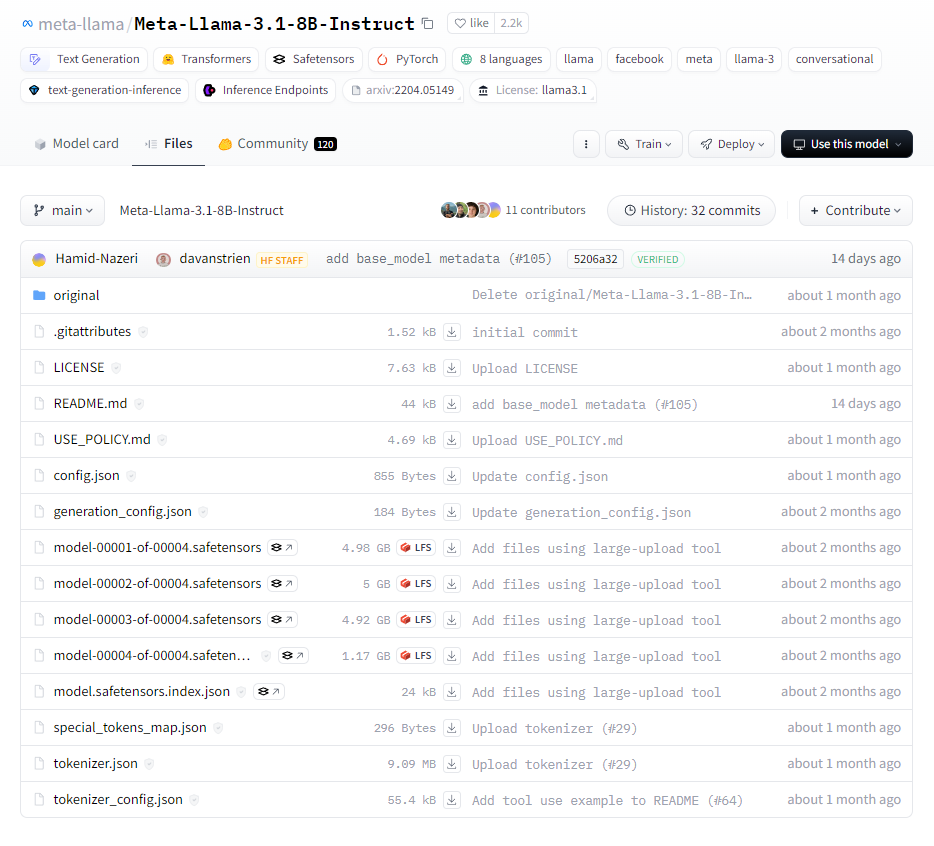Open the arxiv:2204.05149 tag
This screenshot has width=934, height=846.
pos(403,90)
